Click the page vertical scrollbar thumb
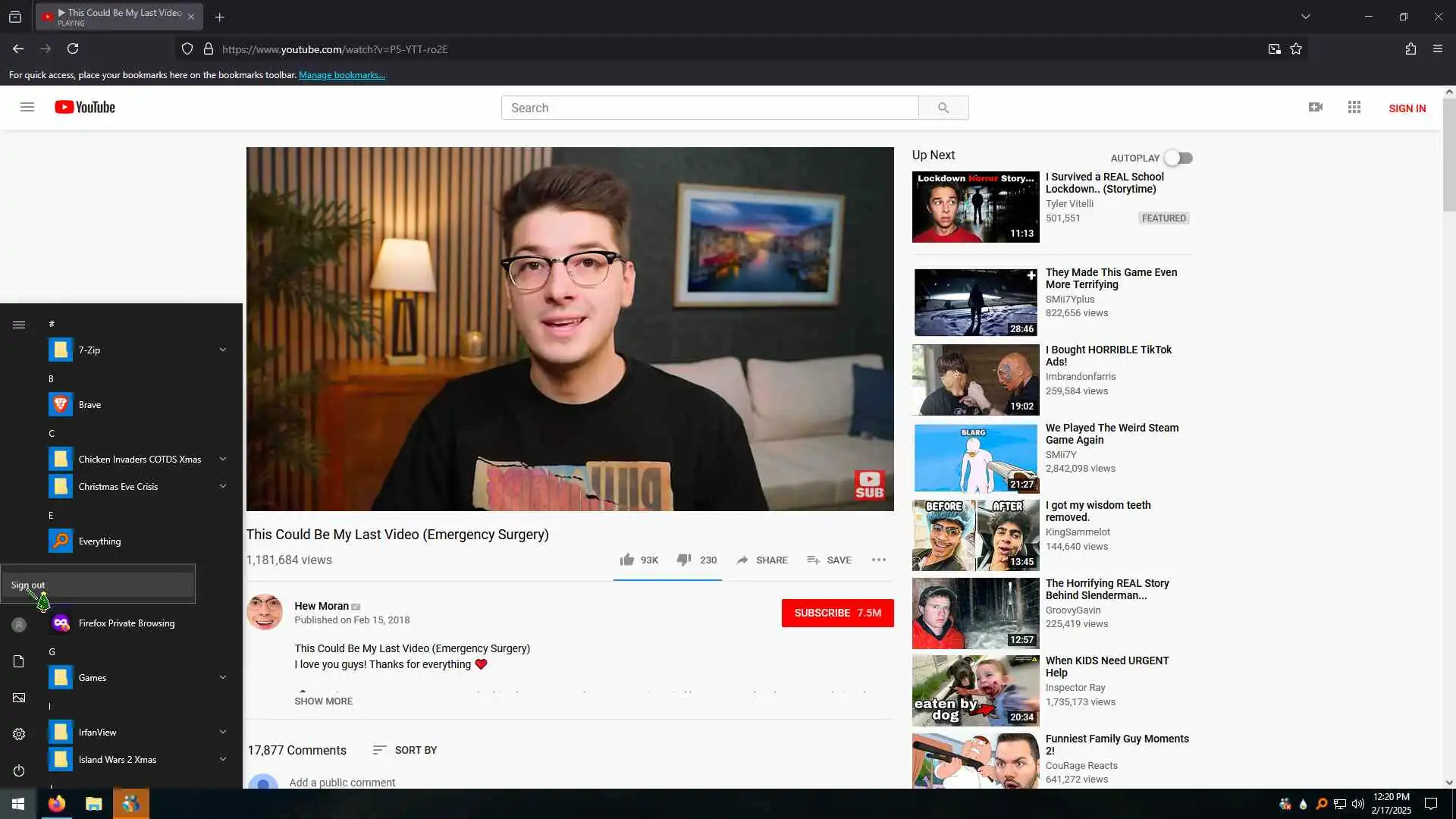This screenshot has width=1456, height=819. [x=1448, y=155]
